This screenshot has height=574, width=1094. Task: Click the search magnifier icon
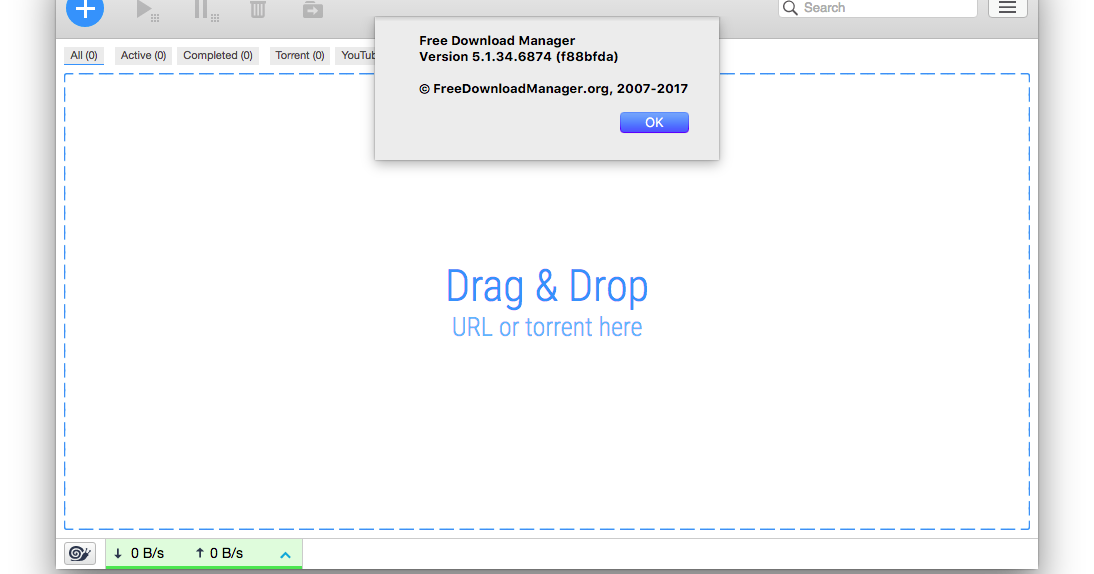point(790,8)
